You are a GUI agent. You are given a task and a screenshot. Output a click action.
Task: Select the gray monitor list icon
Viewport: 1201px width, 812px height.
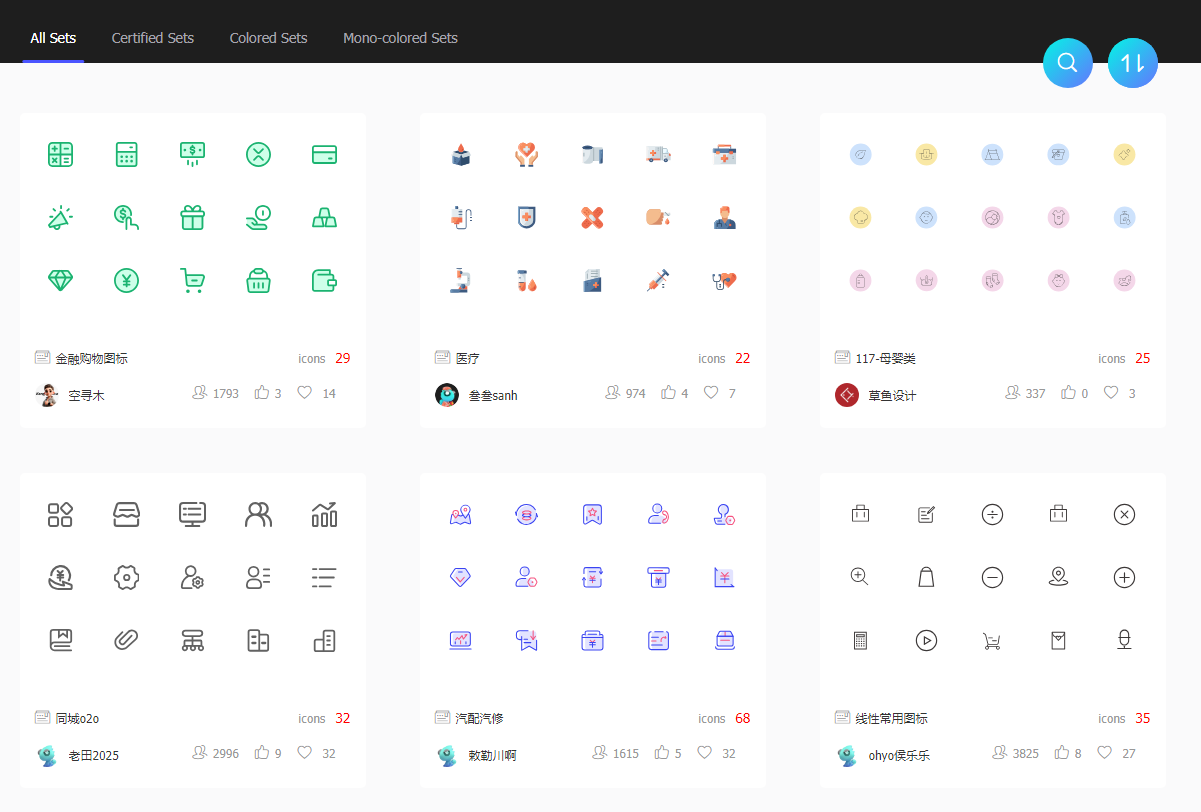click(x=193, y=514)
